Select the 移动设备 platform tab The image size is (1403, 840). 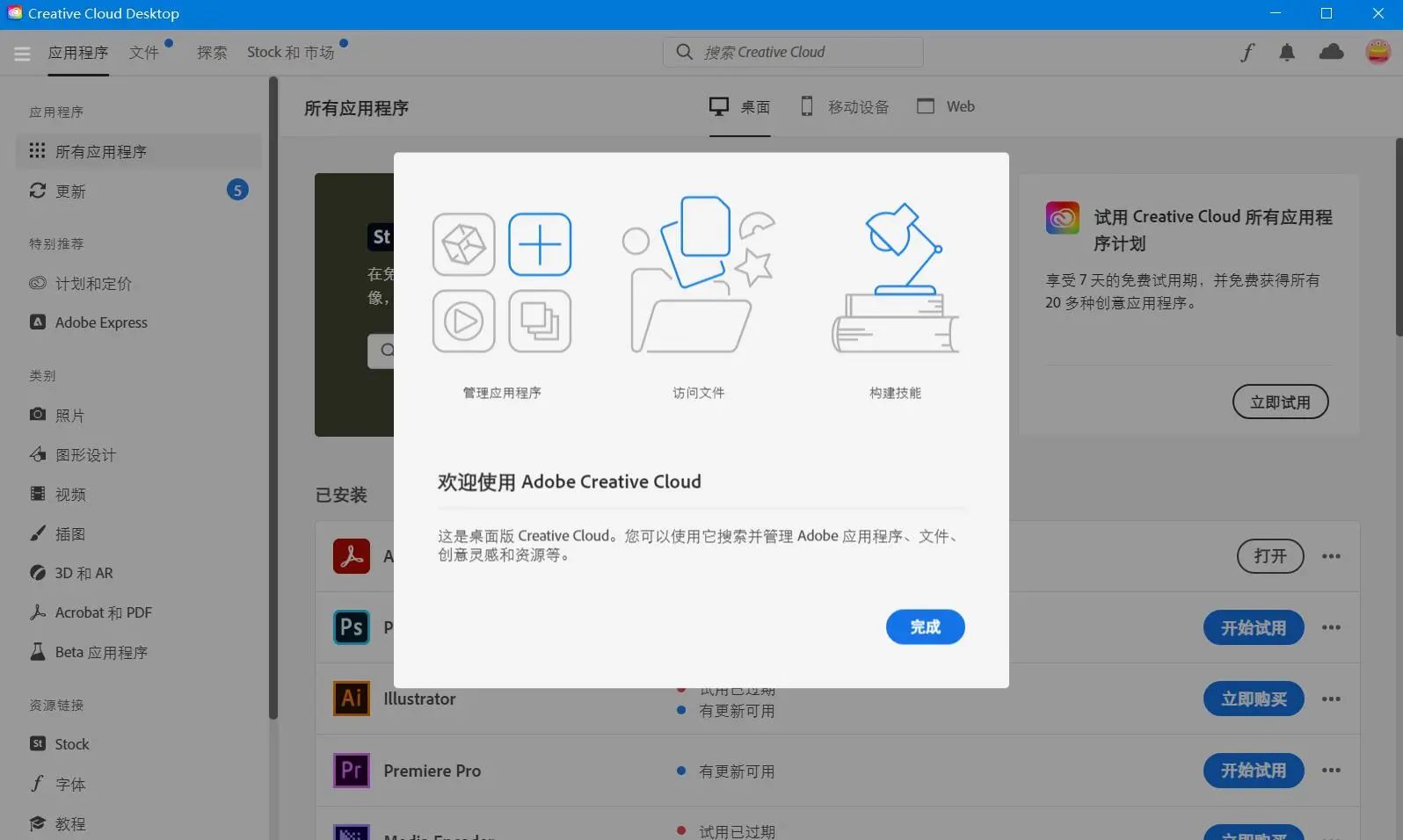[x=844, y=107]
